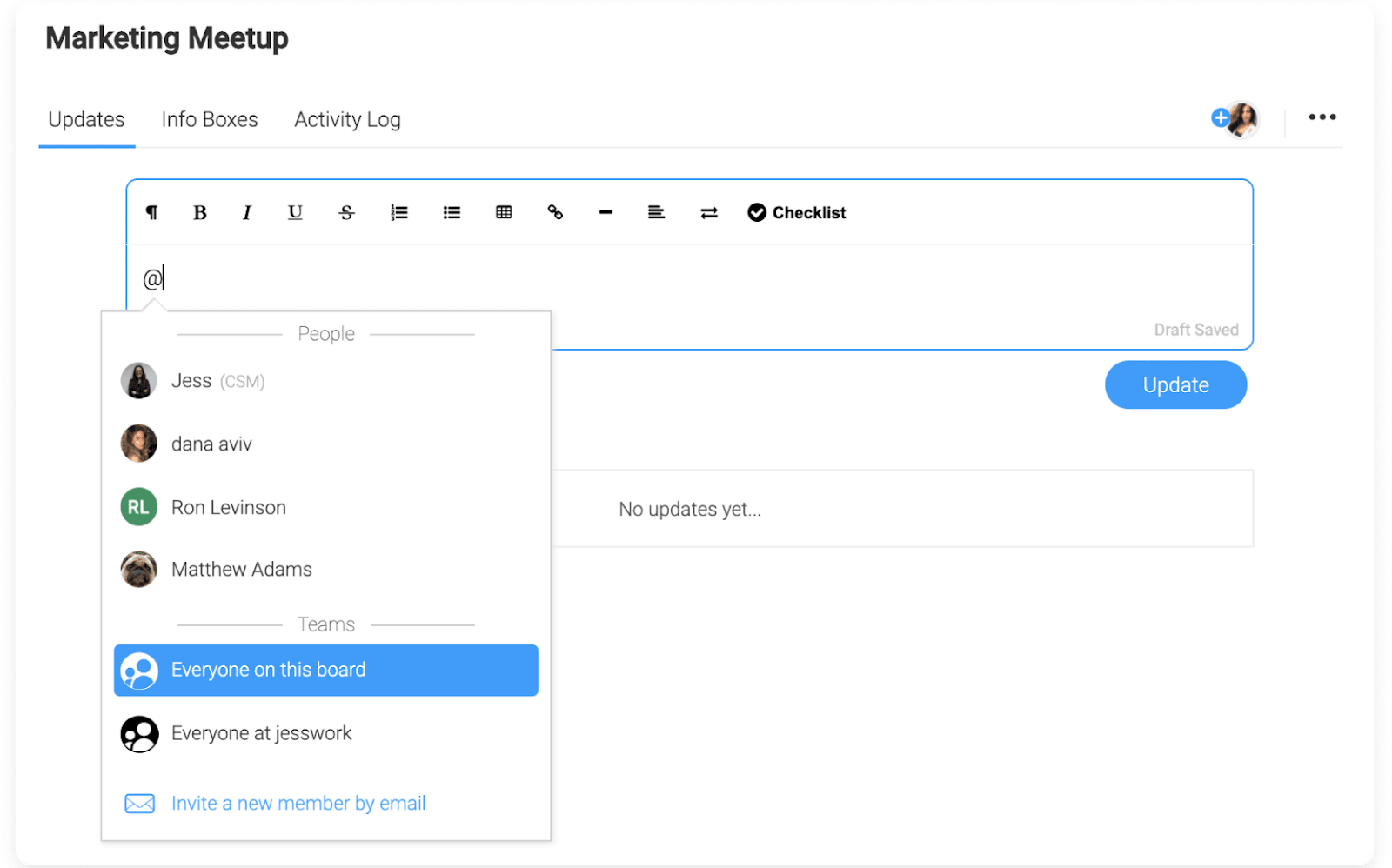Insert a hyperlink
The height and width of the screenshot is (868, 1392).
[555, 212]
